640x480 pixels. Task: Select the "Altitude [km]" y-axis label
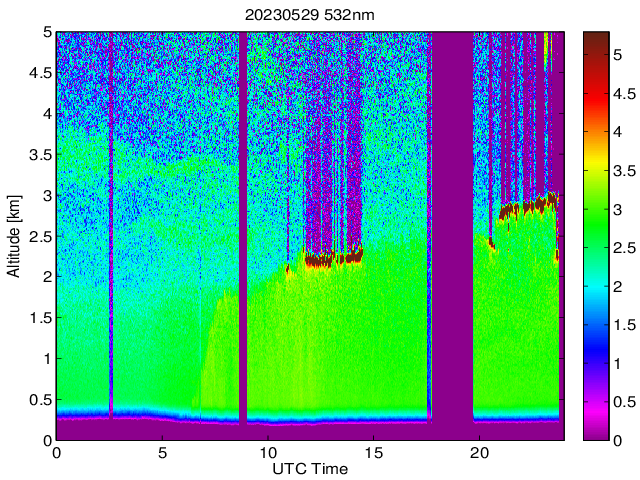(15, 235)
